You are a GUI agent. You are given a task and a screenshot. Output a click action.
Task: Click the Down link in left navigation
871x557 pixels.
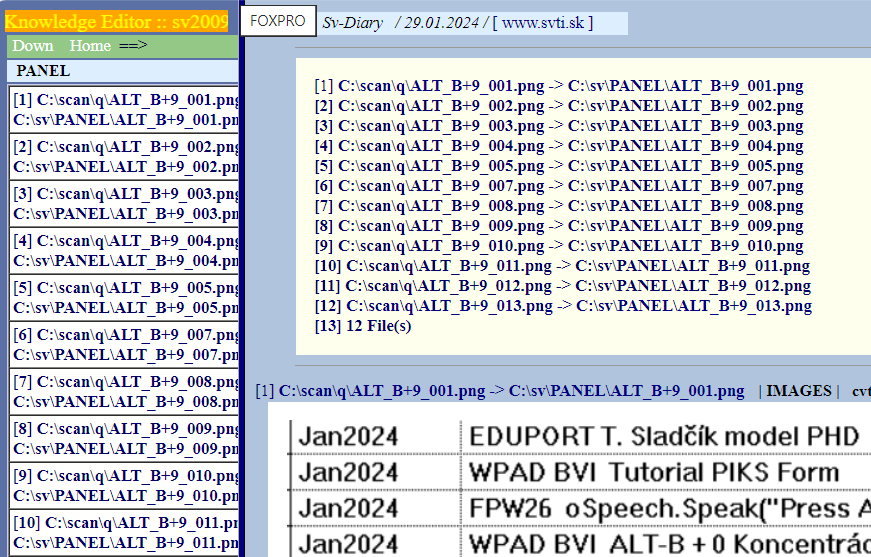click(33, 46)
